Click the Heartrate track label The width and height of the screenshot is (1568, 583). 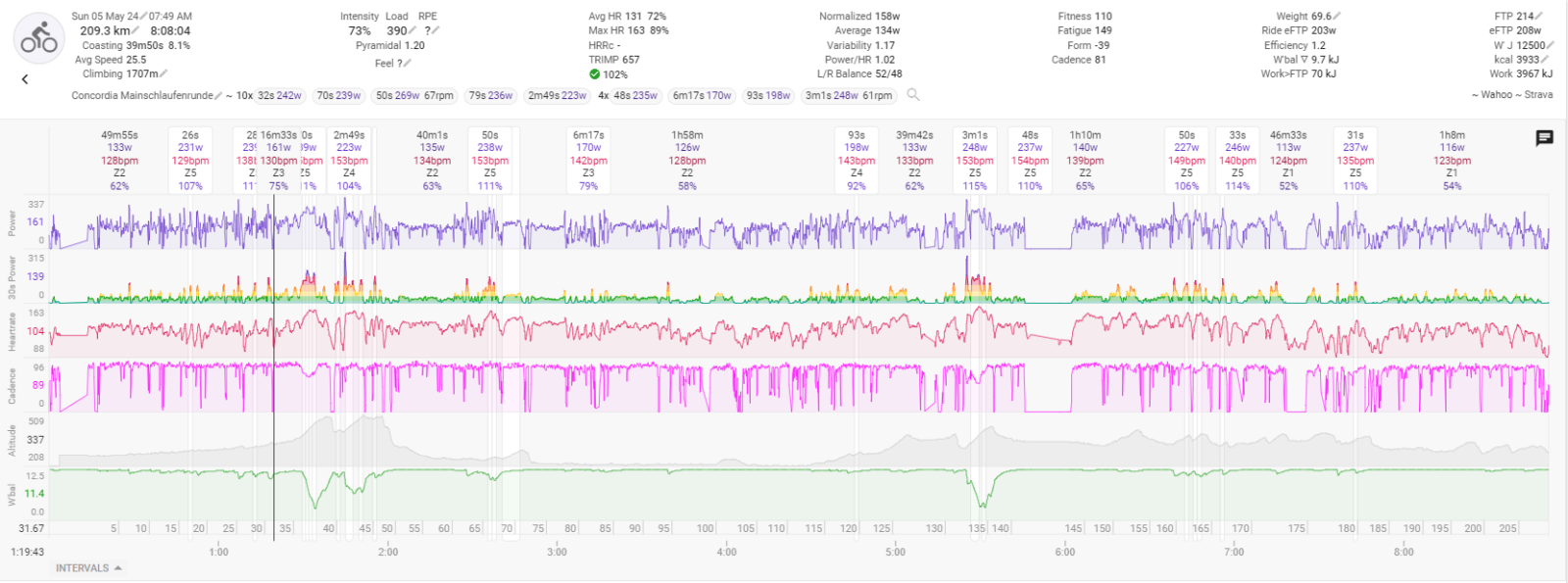12,332
